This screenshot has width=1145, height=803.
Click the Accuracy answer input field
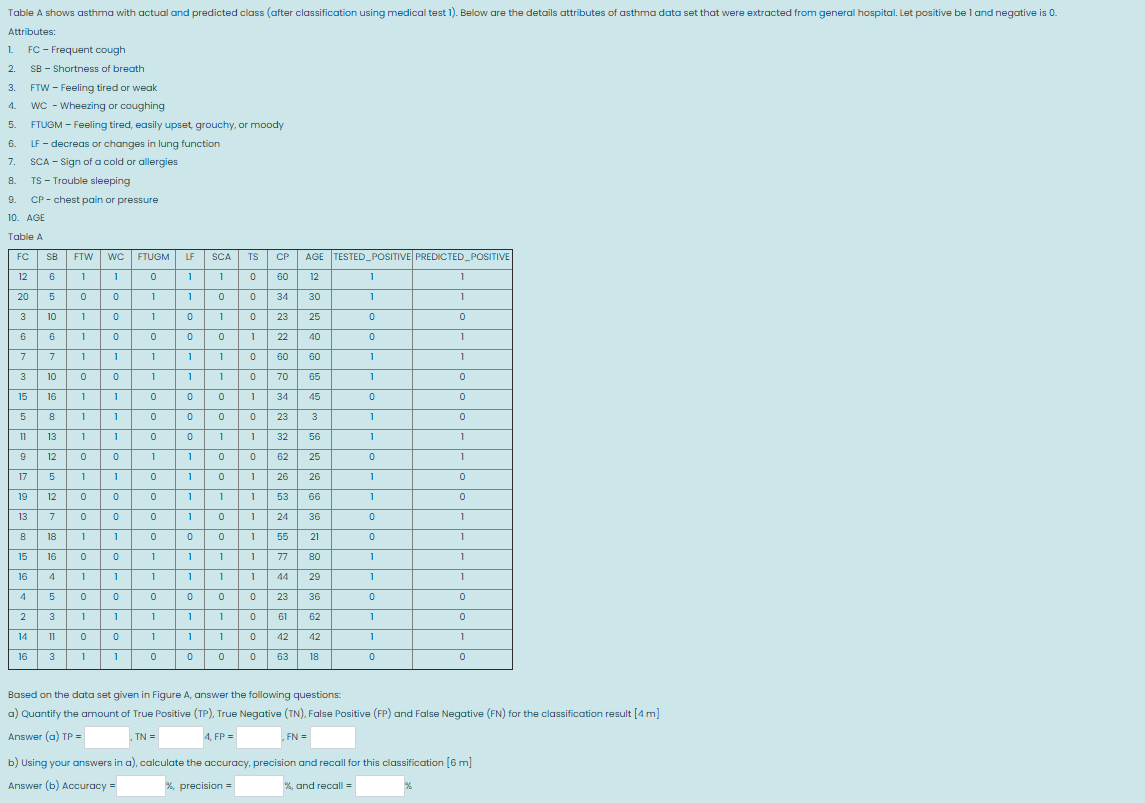(x=141, y=785)
